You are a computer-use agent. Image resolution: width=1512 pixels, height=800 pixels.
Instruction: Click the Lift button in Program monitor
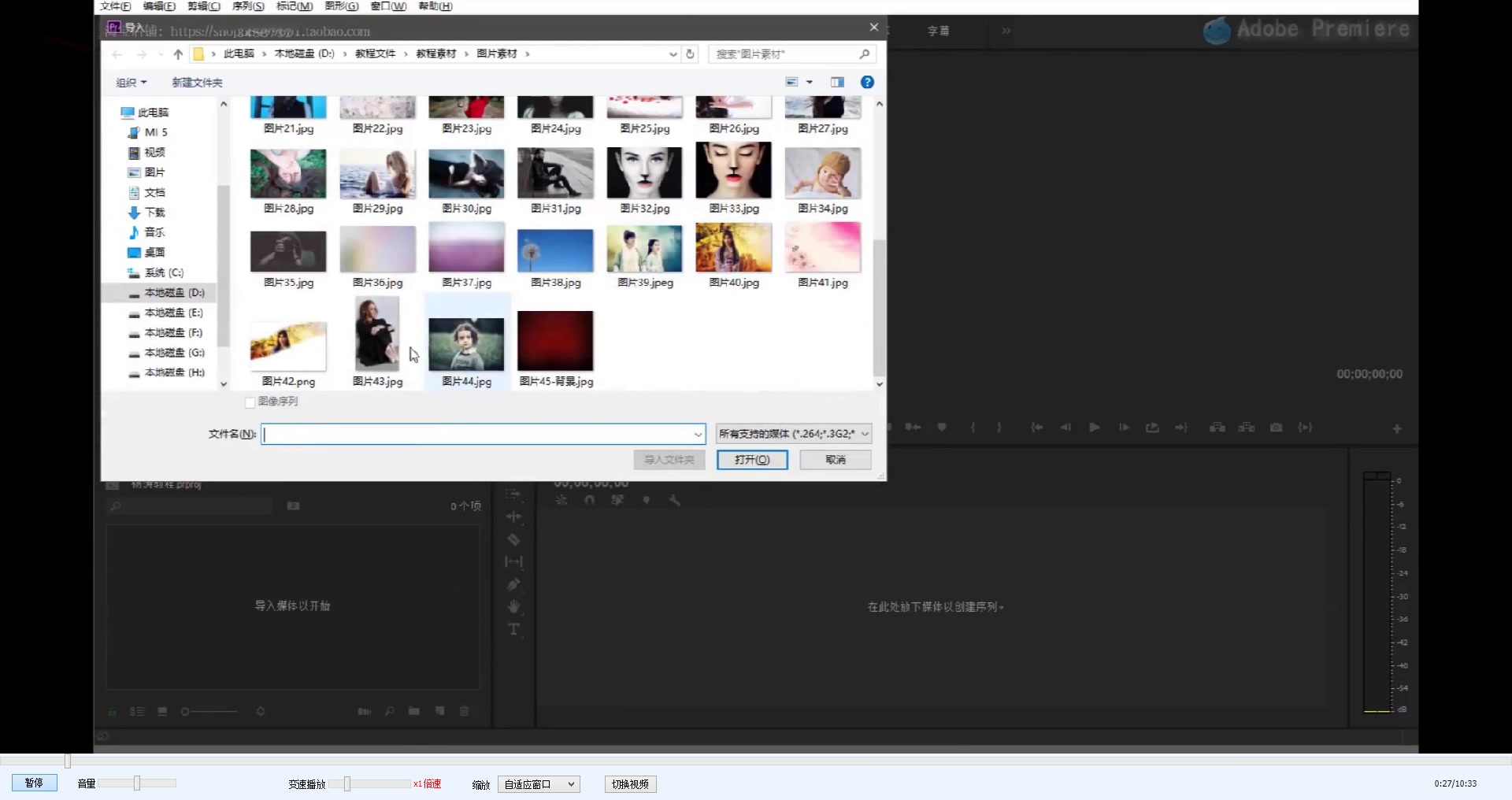1217,427
